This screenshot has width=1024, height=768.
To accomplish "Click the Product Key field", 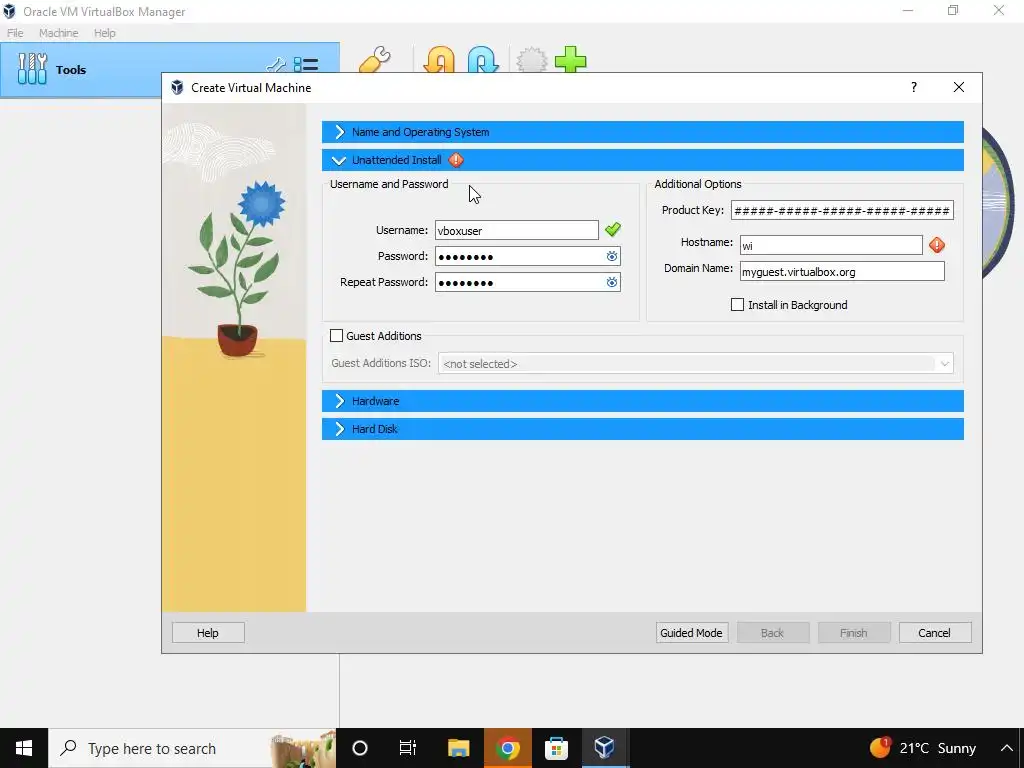I will (x=842, y=210).
